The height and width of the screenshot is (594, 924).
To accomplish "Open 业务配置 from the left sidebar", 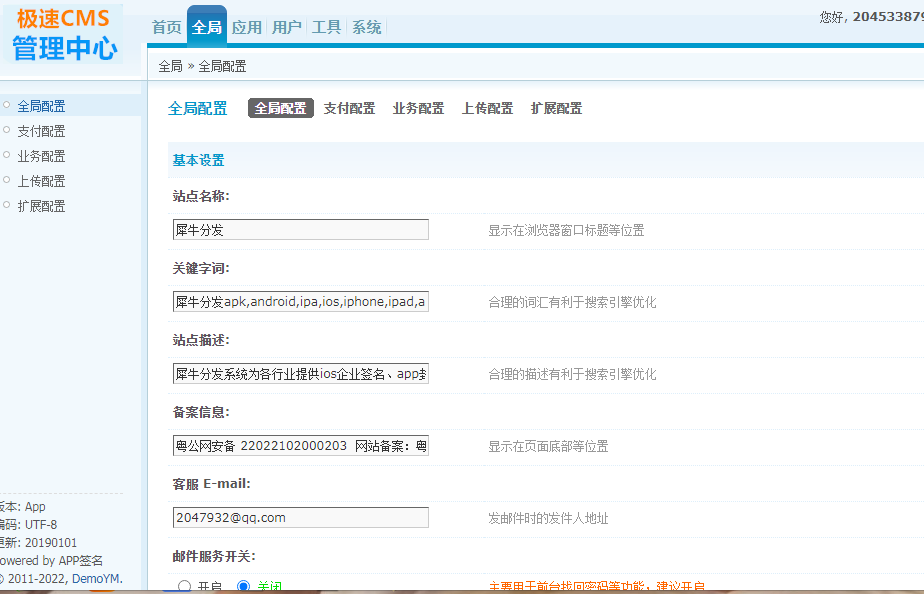I will tap(41, 156).
